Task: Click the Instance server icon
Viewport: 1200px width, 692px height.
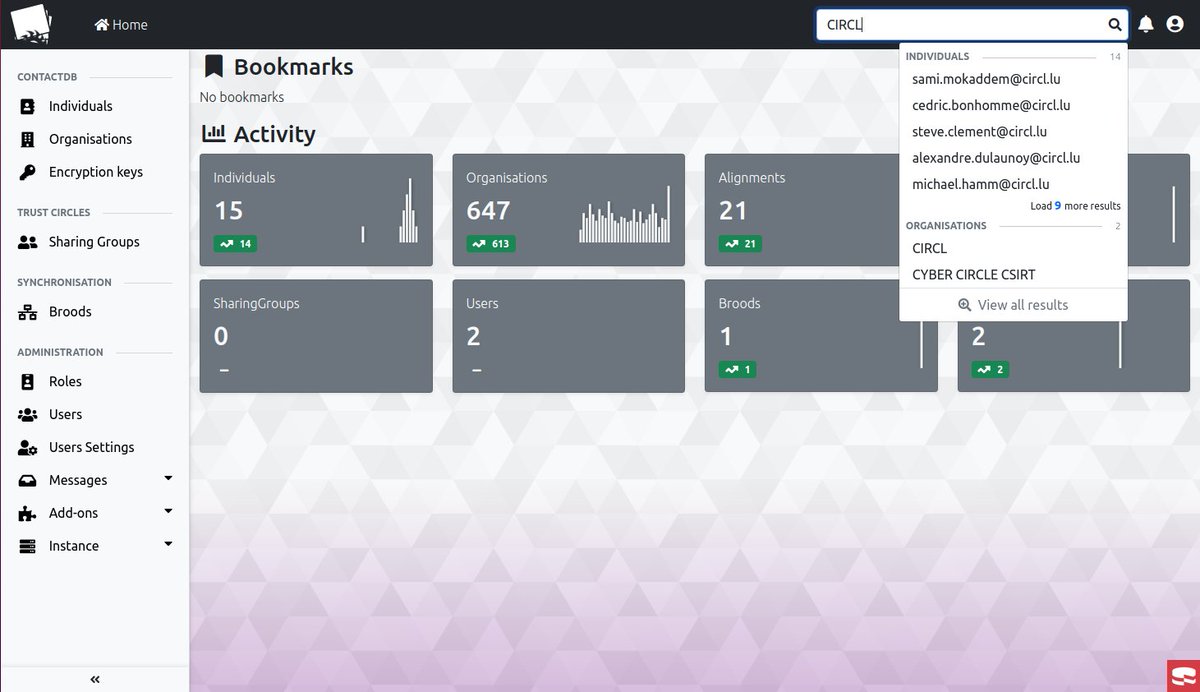Action: (28, 546)
